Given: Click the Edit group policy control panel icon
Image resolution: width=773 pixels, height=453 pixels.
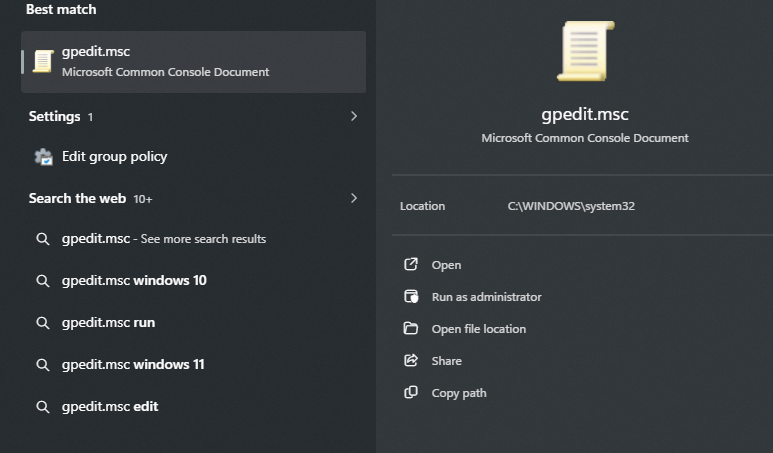Looking at the screenshot, I should (43, 157).
